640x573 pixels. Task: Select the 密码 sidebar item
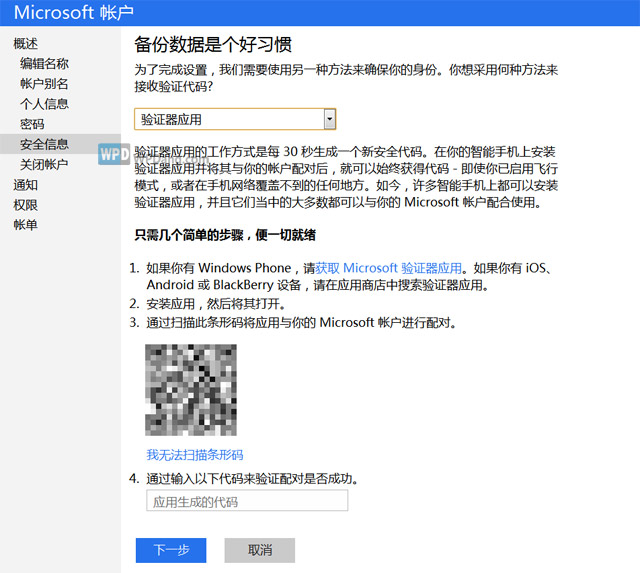coord(32,124)
